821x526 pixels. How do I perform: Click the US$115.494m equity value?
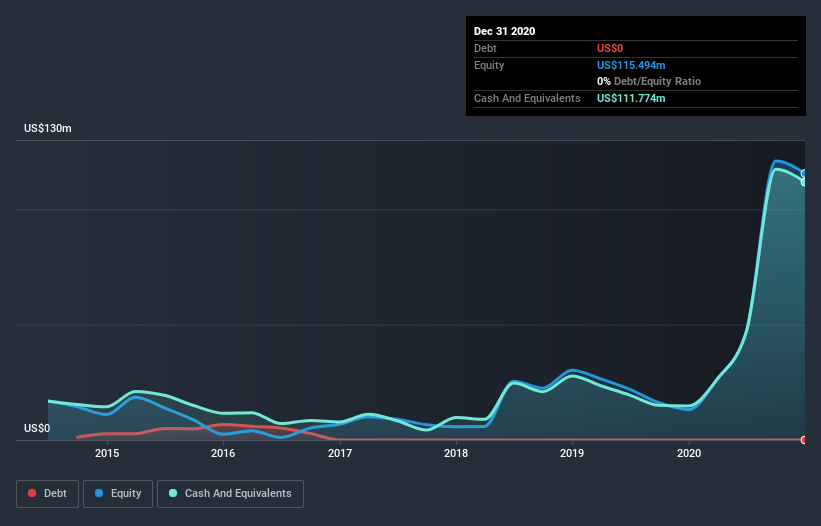coord(631,65)
